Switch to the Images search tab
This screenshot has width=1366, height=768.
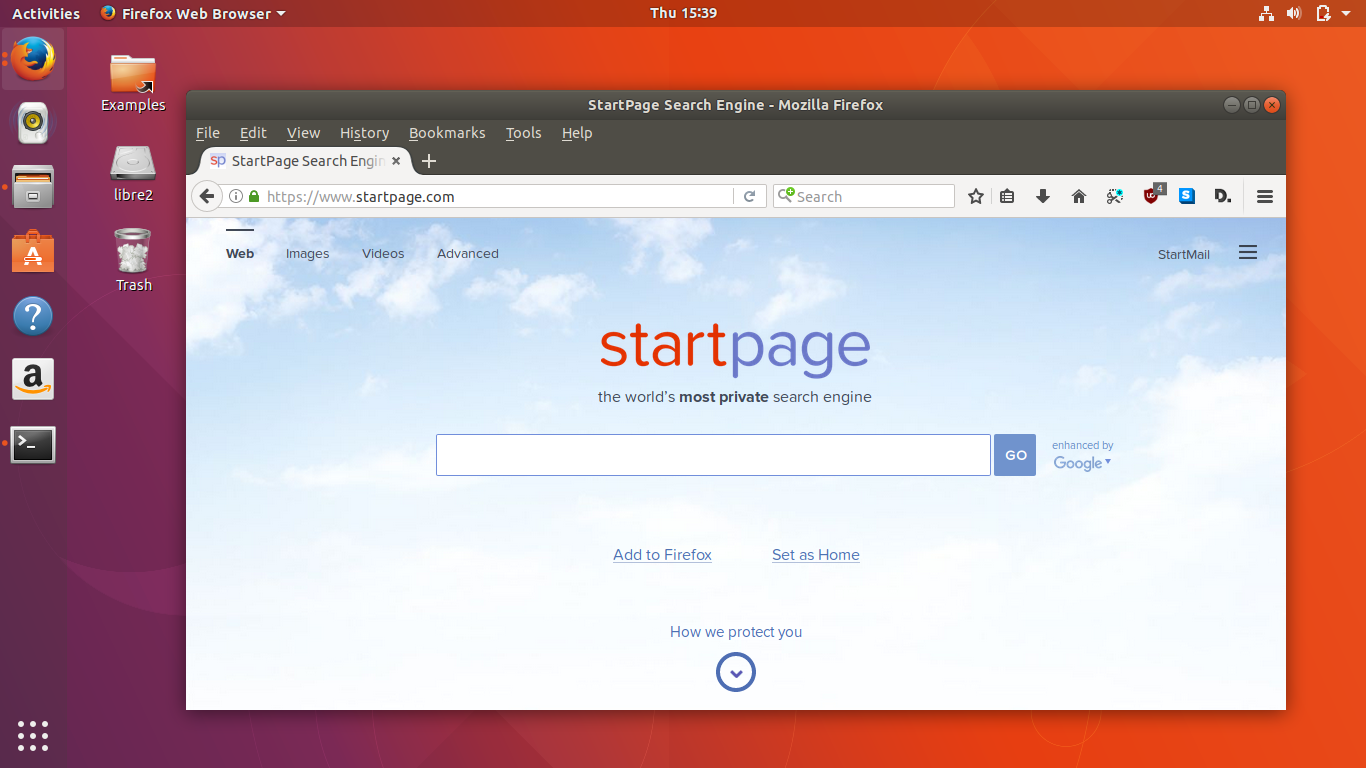click(307, 253)
